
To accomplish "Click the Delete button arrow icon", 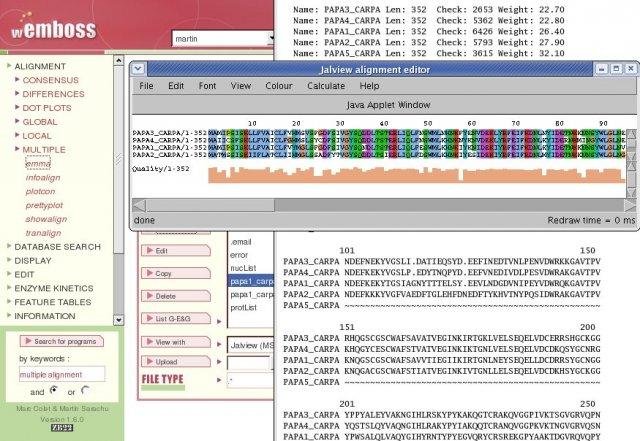I will (150, 296).
